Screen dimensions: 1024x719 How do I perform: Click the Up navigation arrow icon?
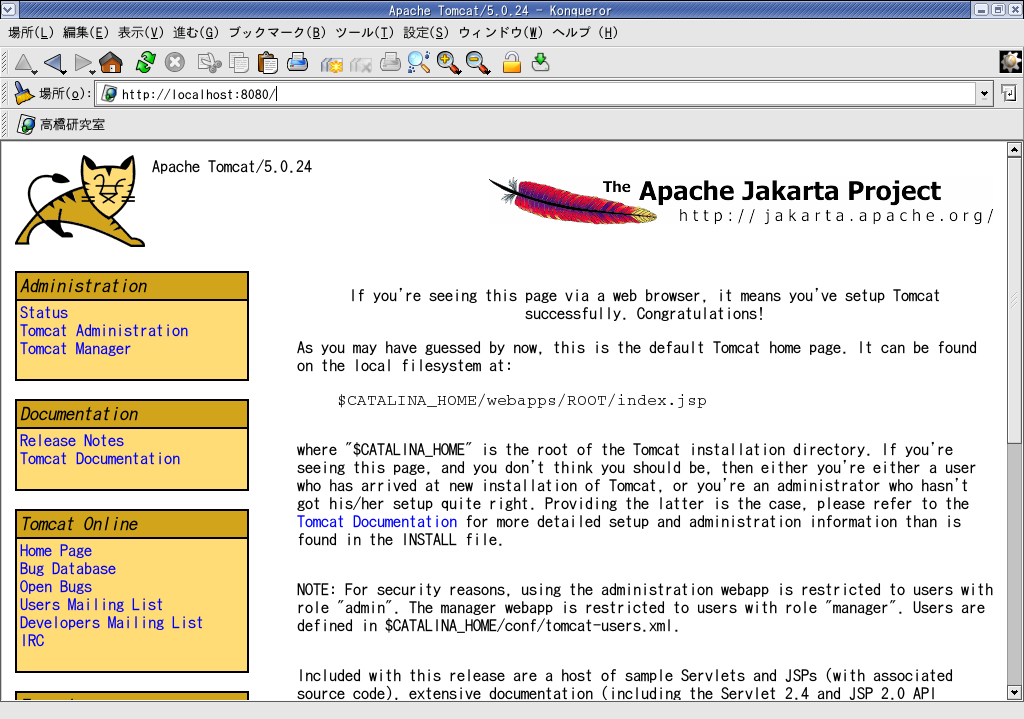click(24, 63)
